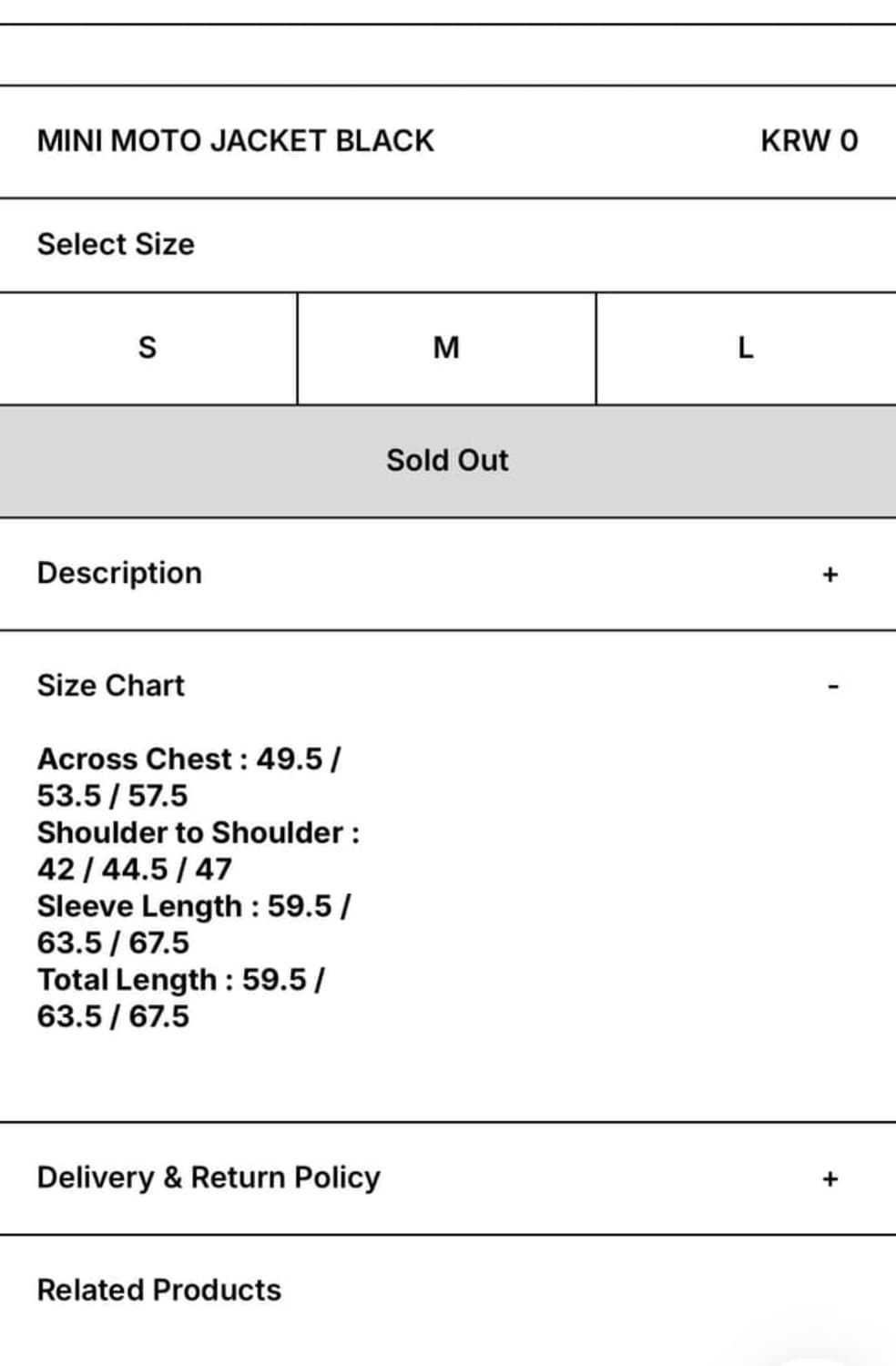The image size is (896, 1366).
Task: Collapse Size Chart using minus icon
Action: point(832,687)
